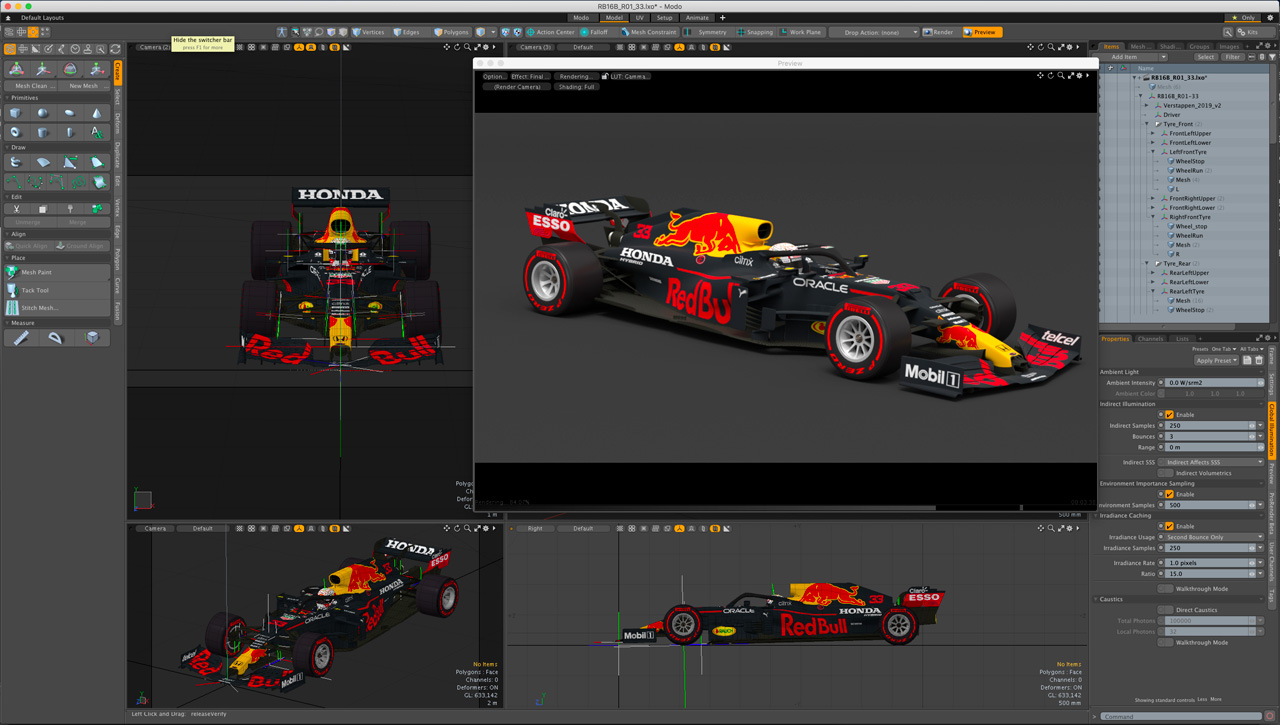Viewport: 1280px width, 725px height.
Task: Edit the Ambient Intensity field
Action: 1212,383
